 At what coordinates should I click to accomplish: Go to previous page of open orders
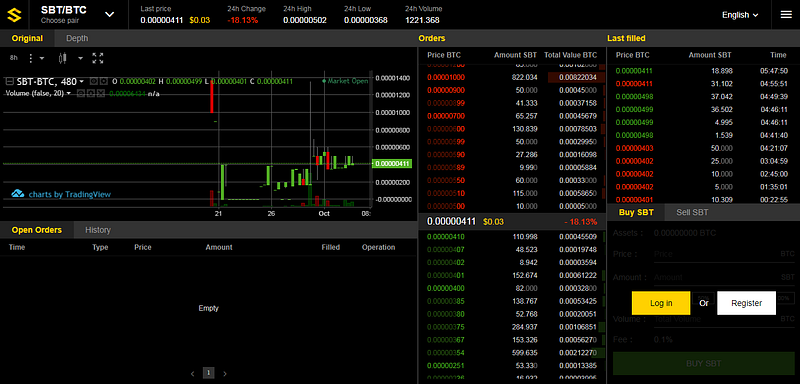pos(193,374)
